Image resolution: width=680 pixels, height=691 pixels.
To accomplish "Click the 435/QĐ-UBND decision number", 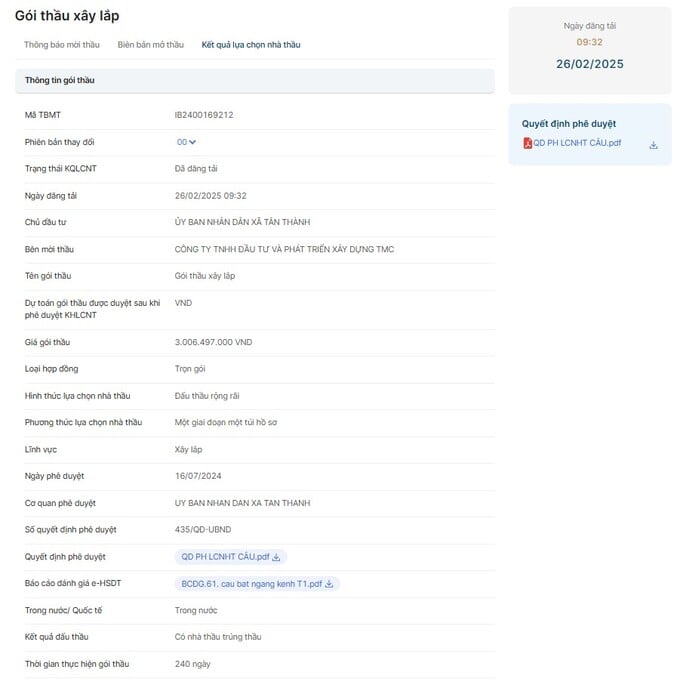I will 203,530.
